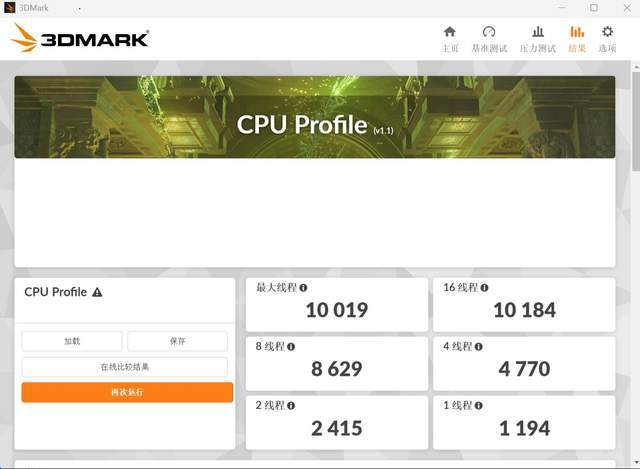640x469 pixels.
Task: Click the 在线比较结果 compare online button
Action: pyautogui.click(x=124, y=367)
